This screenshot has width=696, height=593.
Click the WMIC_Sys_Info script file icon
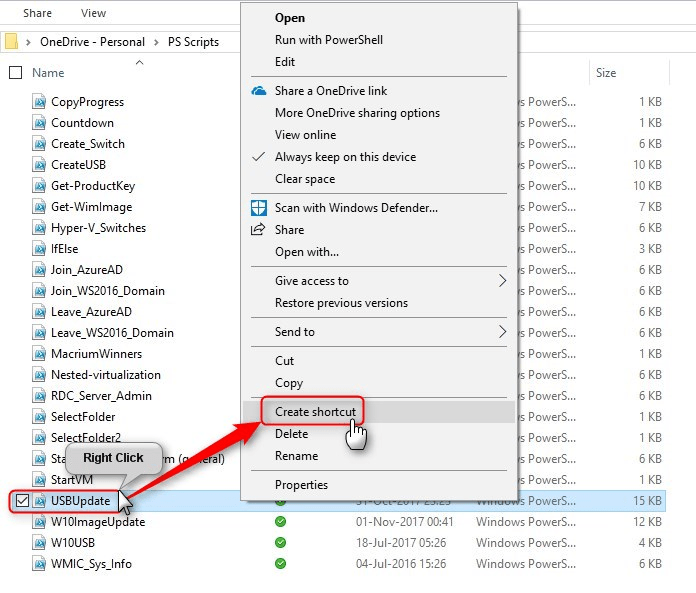(39, 564)
